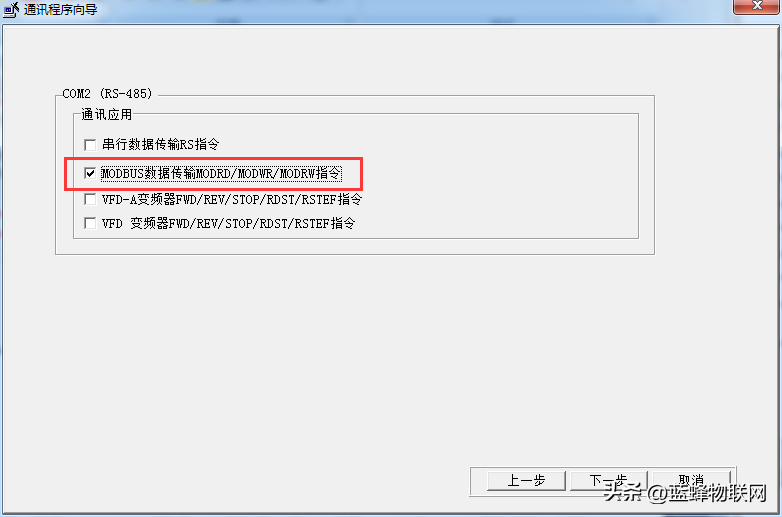The width and height of the screenshot is (782, 517).
Task: Click the 串行数据传输RS指令 label text
Action: [161, 145]
